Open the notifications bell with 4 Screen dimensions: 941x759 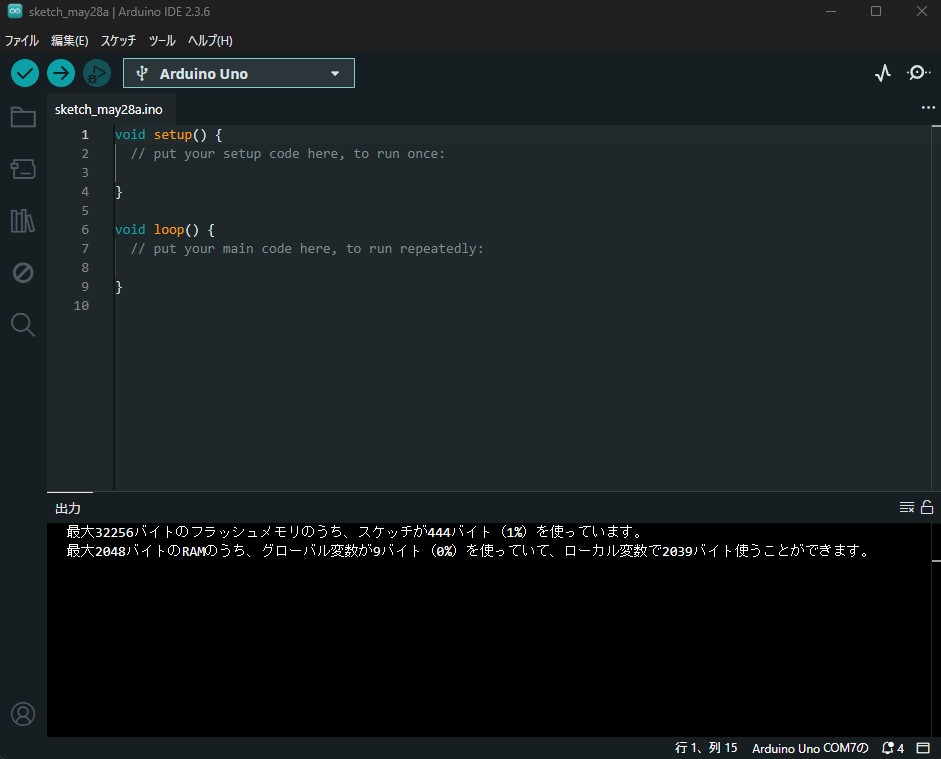pos(892,748)
